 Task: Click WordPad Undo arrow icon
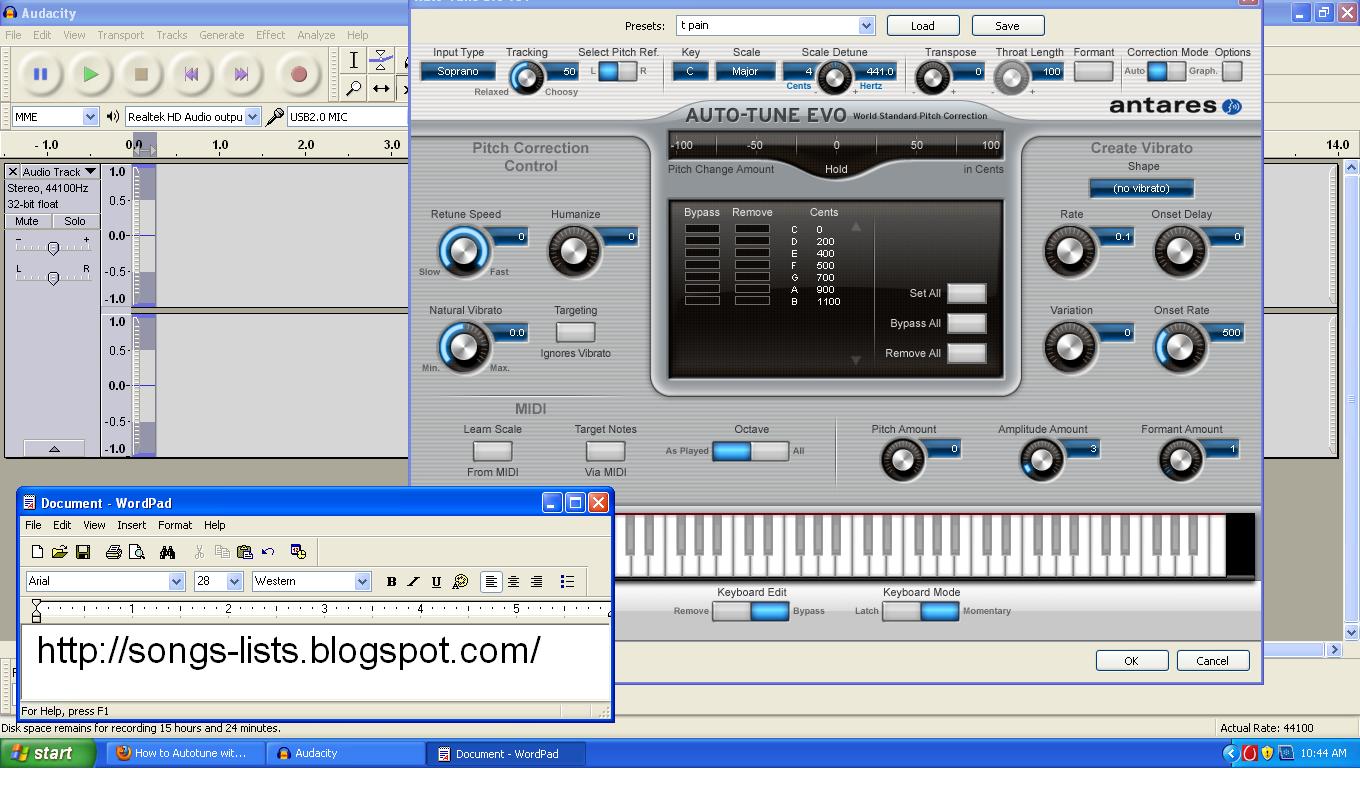(268, 552)
